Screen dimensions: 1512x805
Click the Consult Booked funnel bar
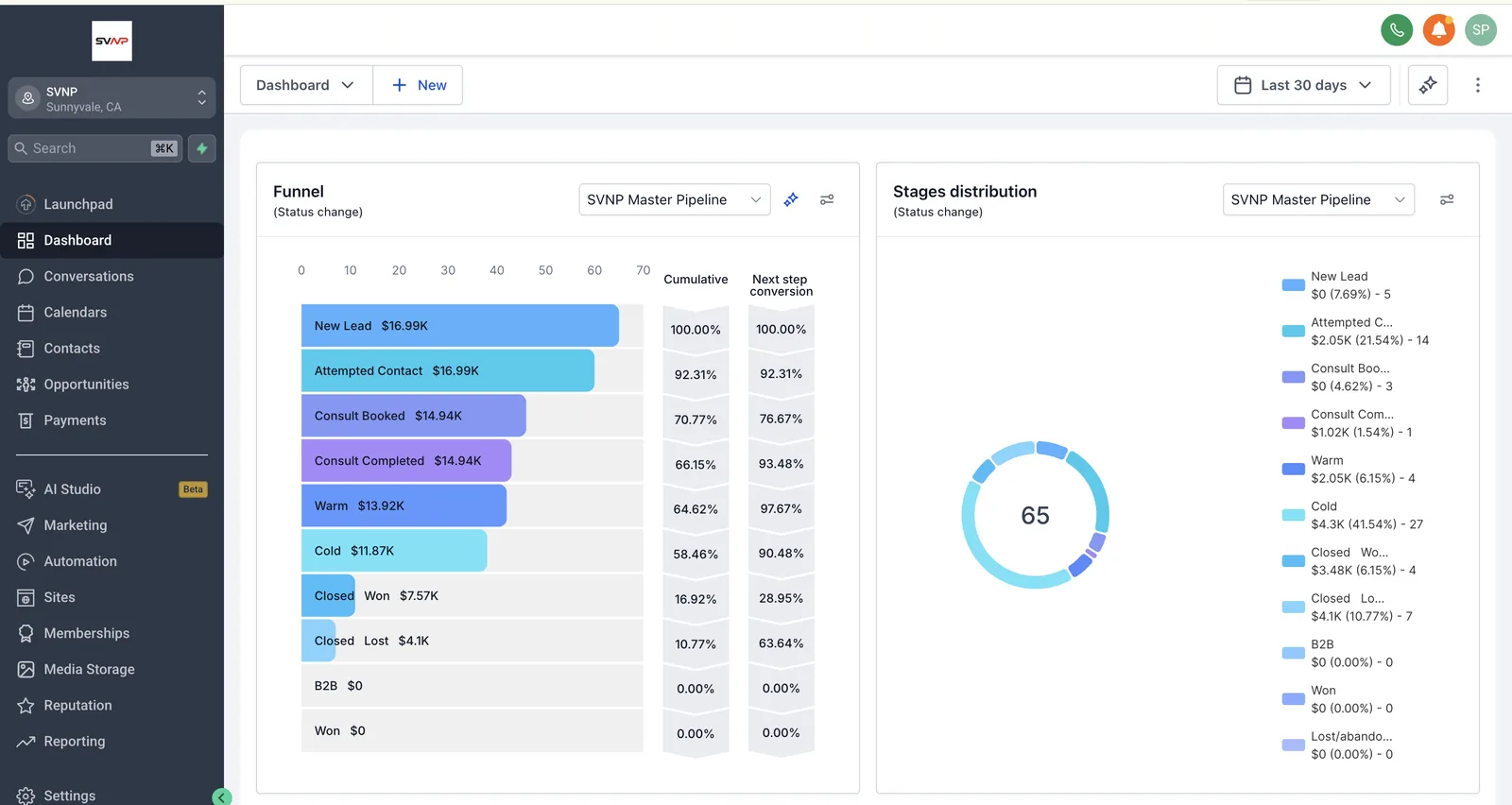(x=414, y=416)
